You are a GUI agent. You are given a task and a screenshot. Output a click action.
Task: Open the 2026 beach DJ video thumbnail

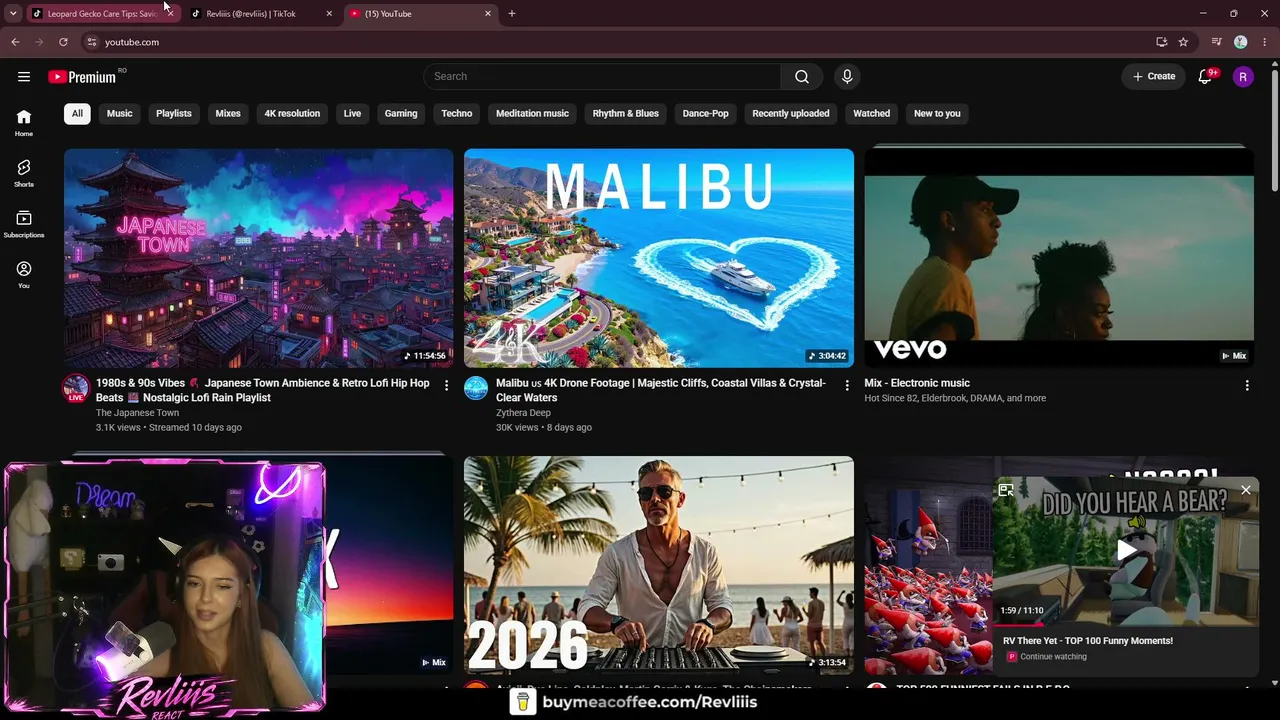point(659,566)
